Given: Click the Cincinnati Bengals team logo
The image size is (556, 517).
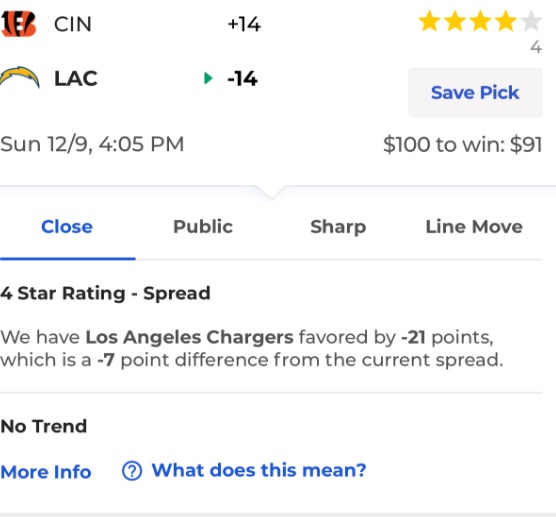Looking at the screenshot, I should tap(18, 24).
